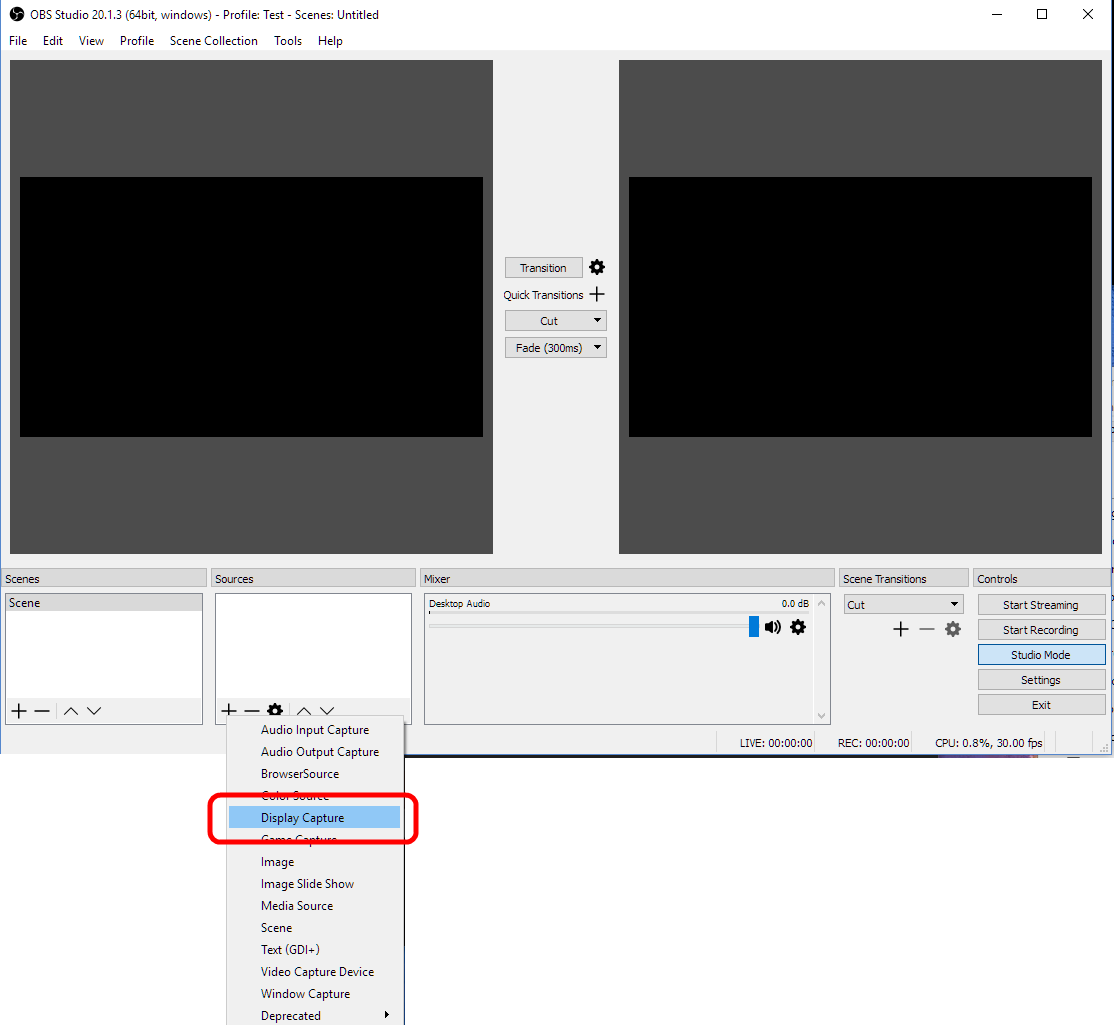Add a quick transition with plus icon

point(597,294)
